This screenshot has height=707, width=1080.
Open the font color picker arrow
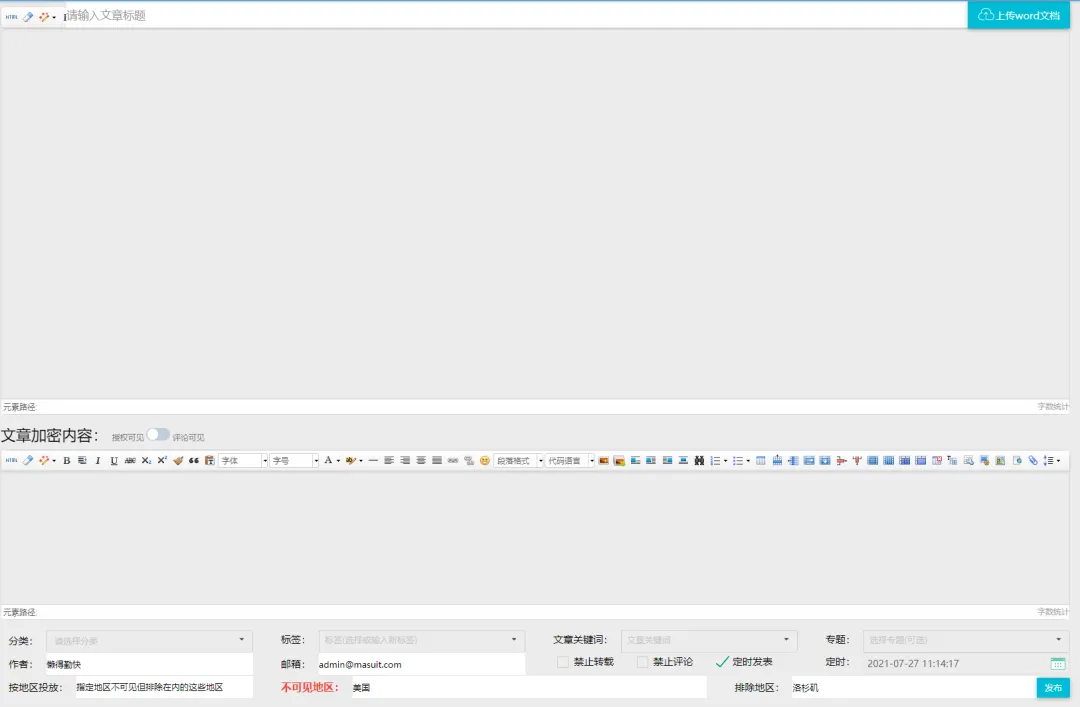(338, 460)
